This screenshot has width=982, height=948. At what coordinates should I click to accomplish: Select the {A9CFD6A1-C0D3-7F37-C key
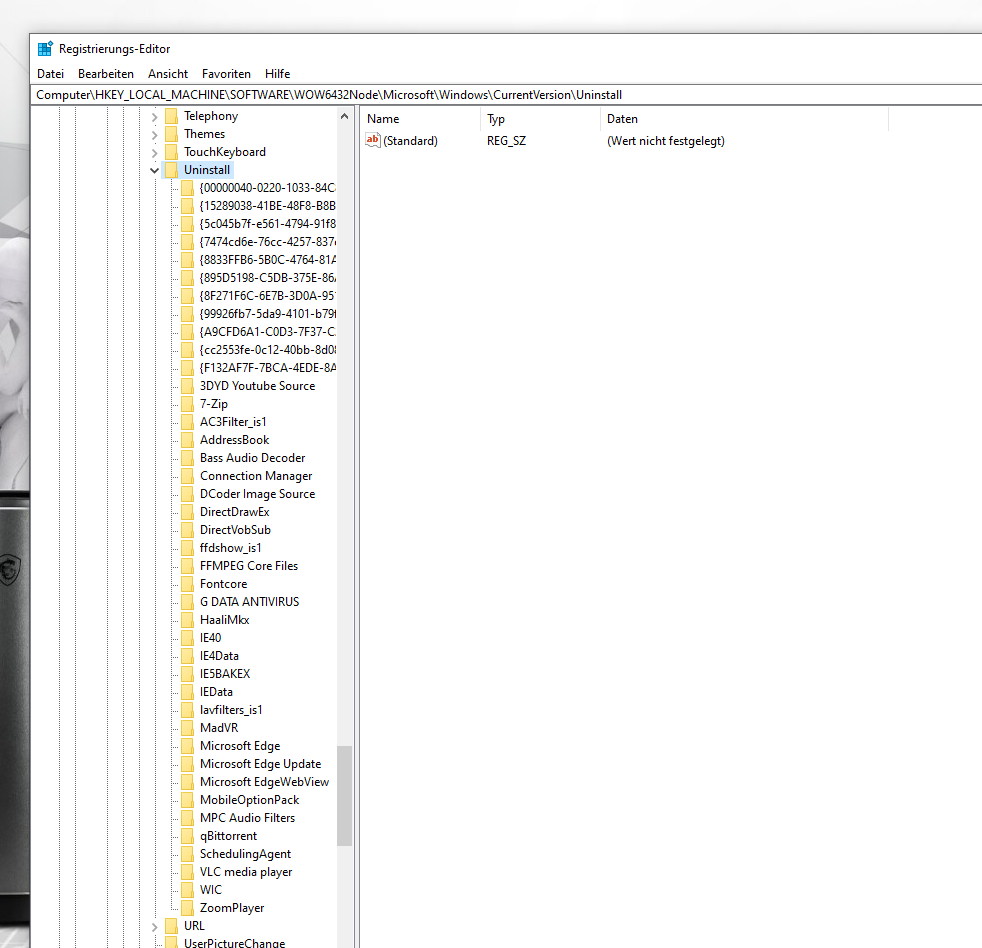coord(267,332)
